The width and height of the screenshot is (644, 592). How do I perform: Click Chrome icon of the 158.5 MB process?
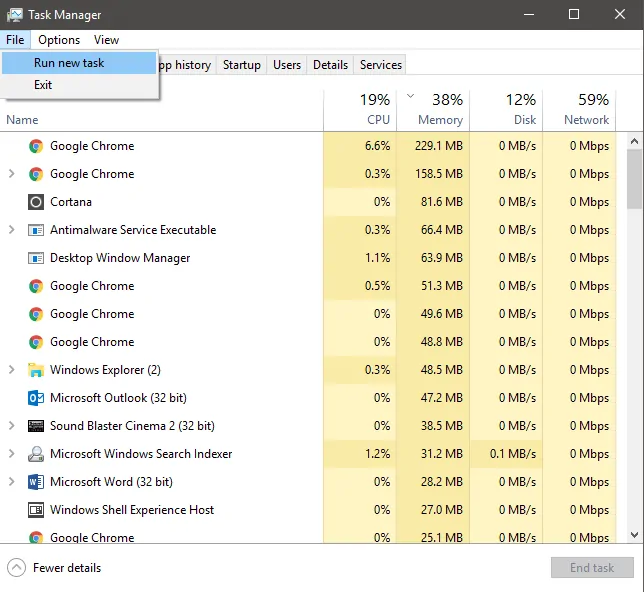pos(36,174)
